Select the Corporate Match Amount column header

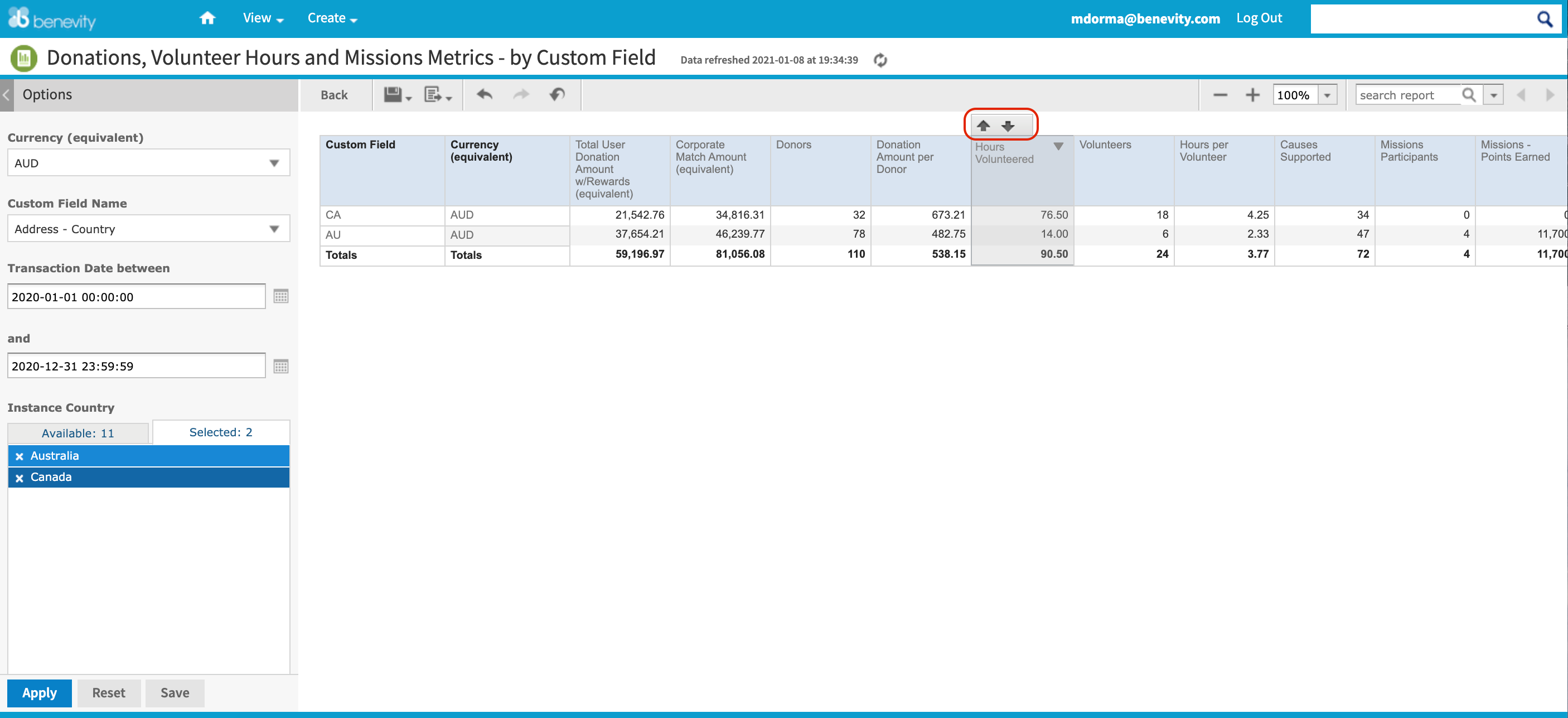[720, 171]
